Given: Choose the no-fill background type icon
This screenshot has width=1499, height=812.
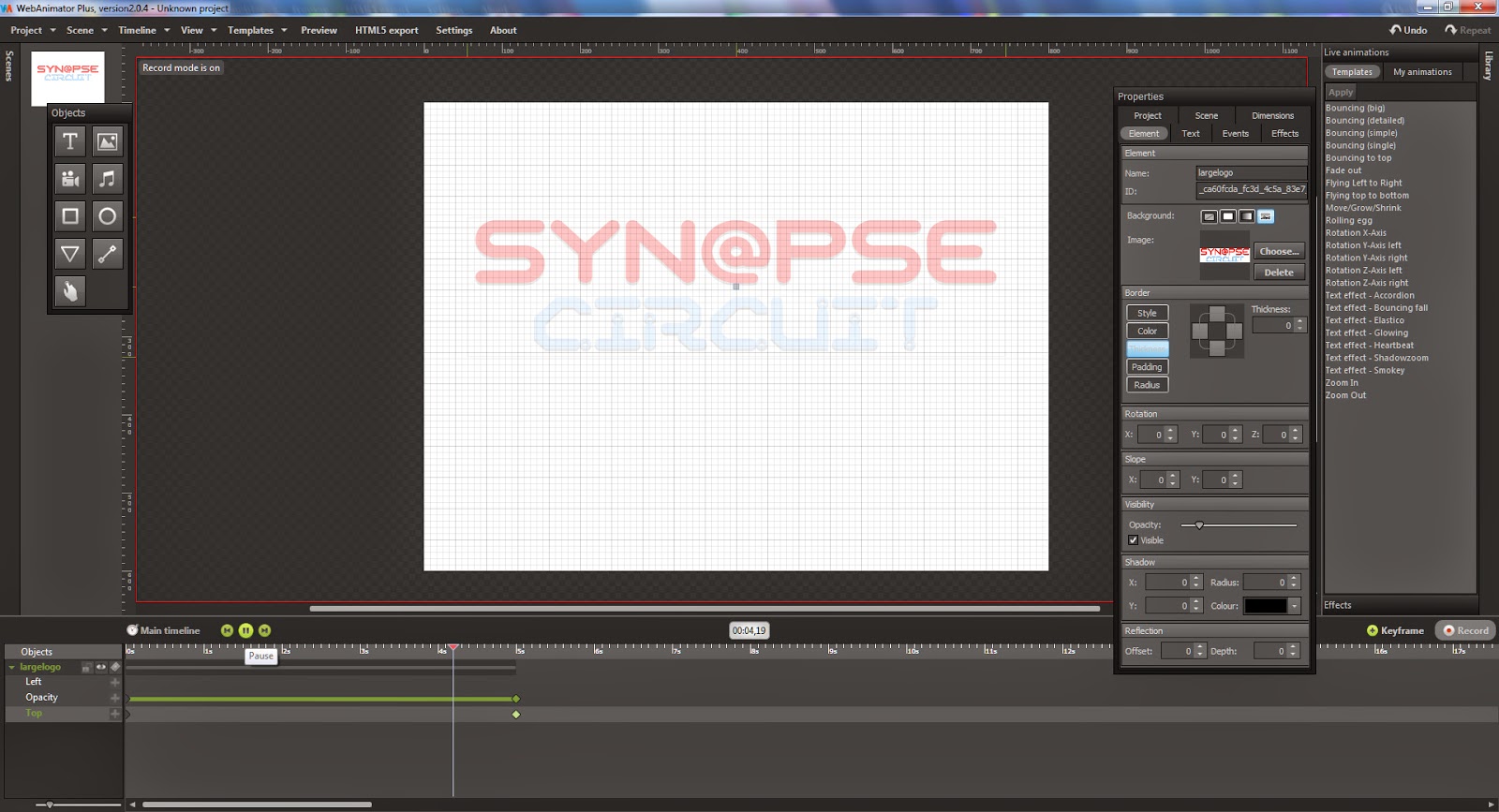Looking at the screenshot, I should (x=1210, y=216).
